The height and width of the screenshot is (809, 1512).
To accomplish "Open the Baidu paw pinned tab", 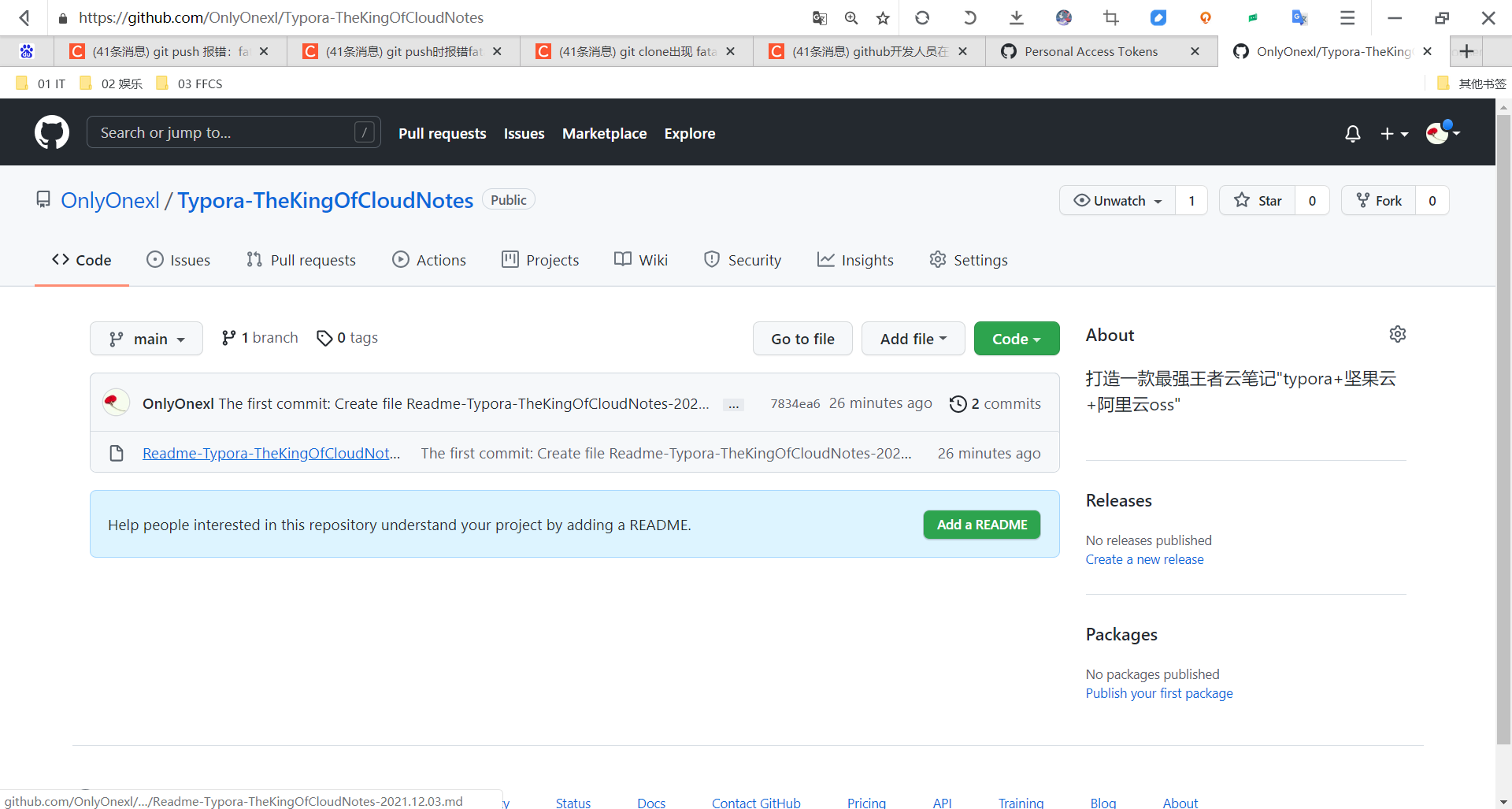I will 27,51.
